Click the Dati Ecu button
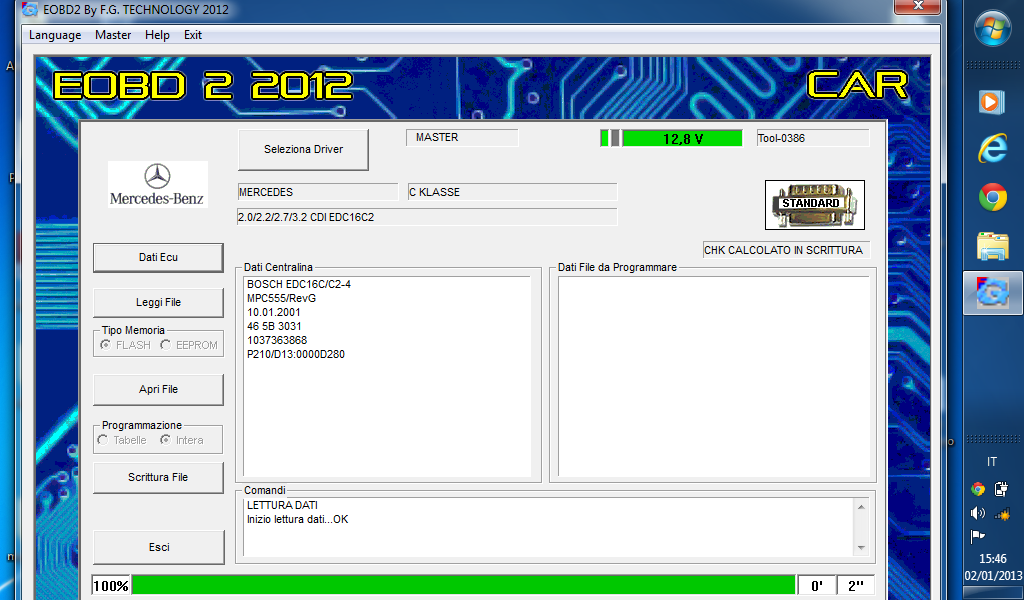1024x600 pixels. (158, 257)
